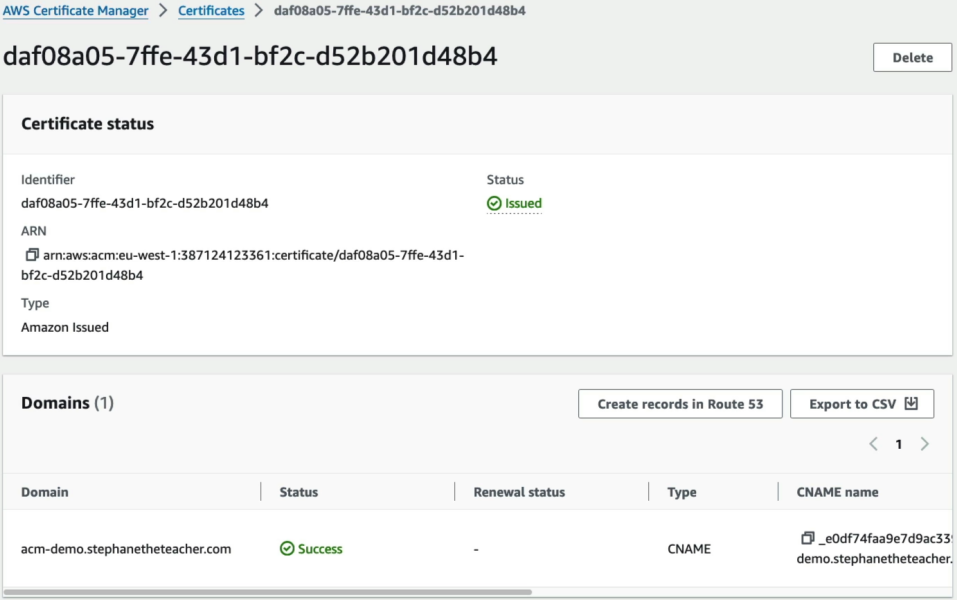The height and width of the screenshot is (600, 957).
Task: Navigate to Certificates breadcrumb link
Action: point(211,10)
